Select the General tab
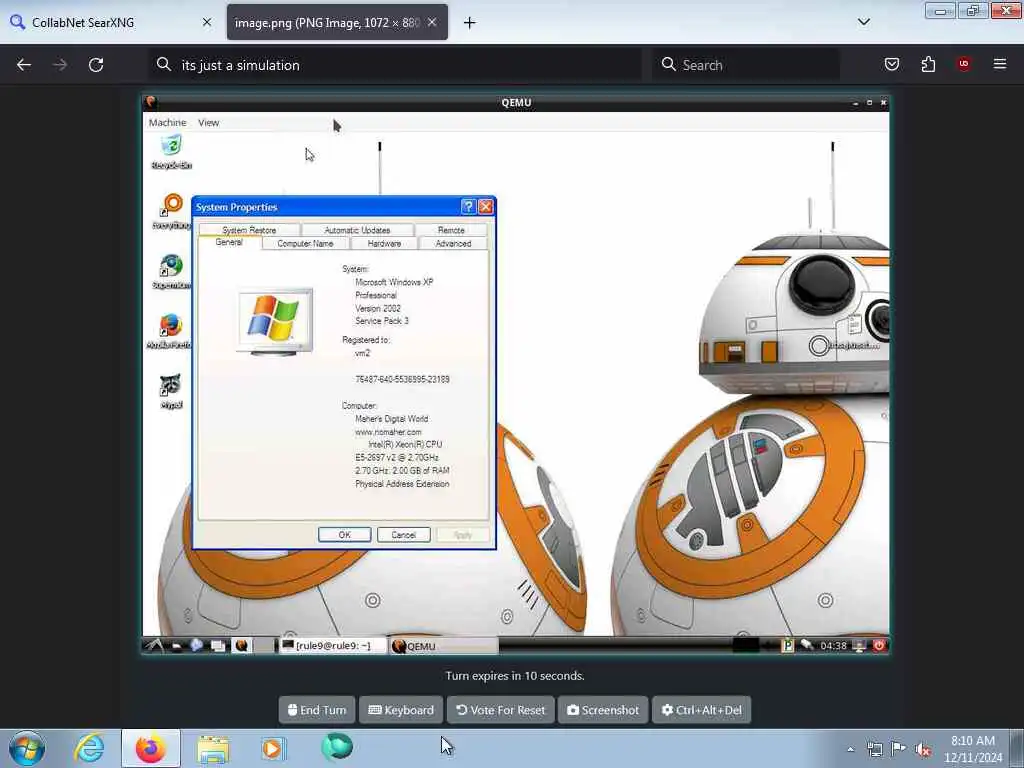The height and width of the screenshot is (768, 1024). [229, 242]
